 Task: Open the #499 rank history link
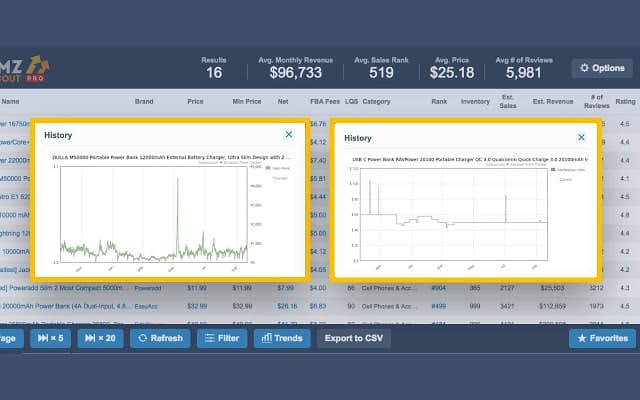[439, 306]
